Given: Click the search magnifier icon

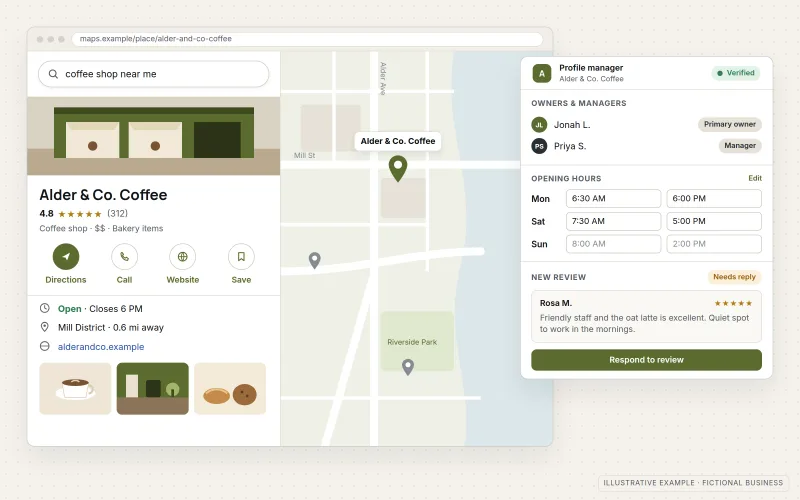Looking at the screenshot, I should coord(53,74).
